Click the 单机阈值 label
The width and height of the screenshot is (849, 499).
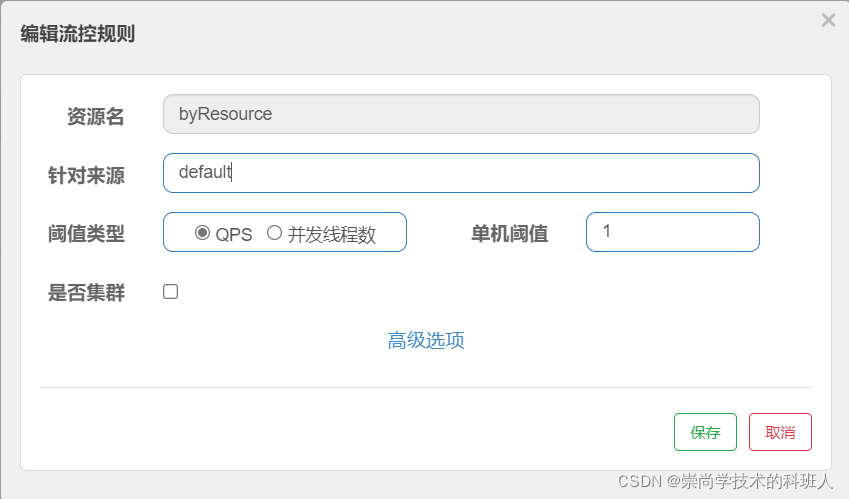(509, 234)
